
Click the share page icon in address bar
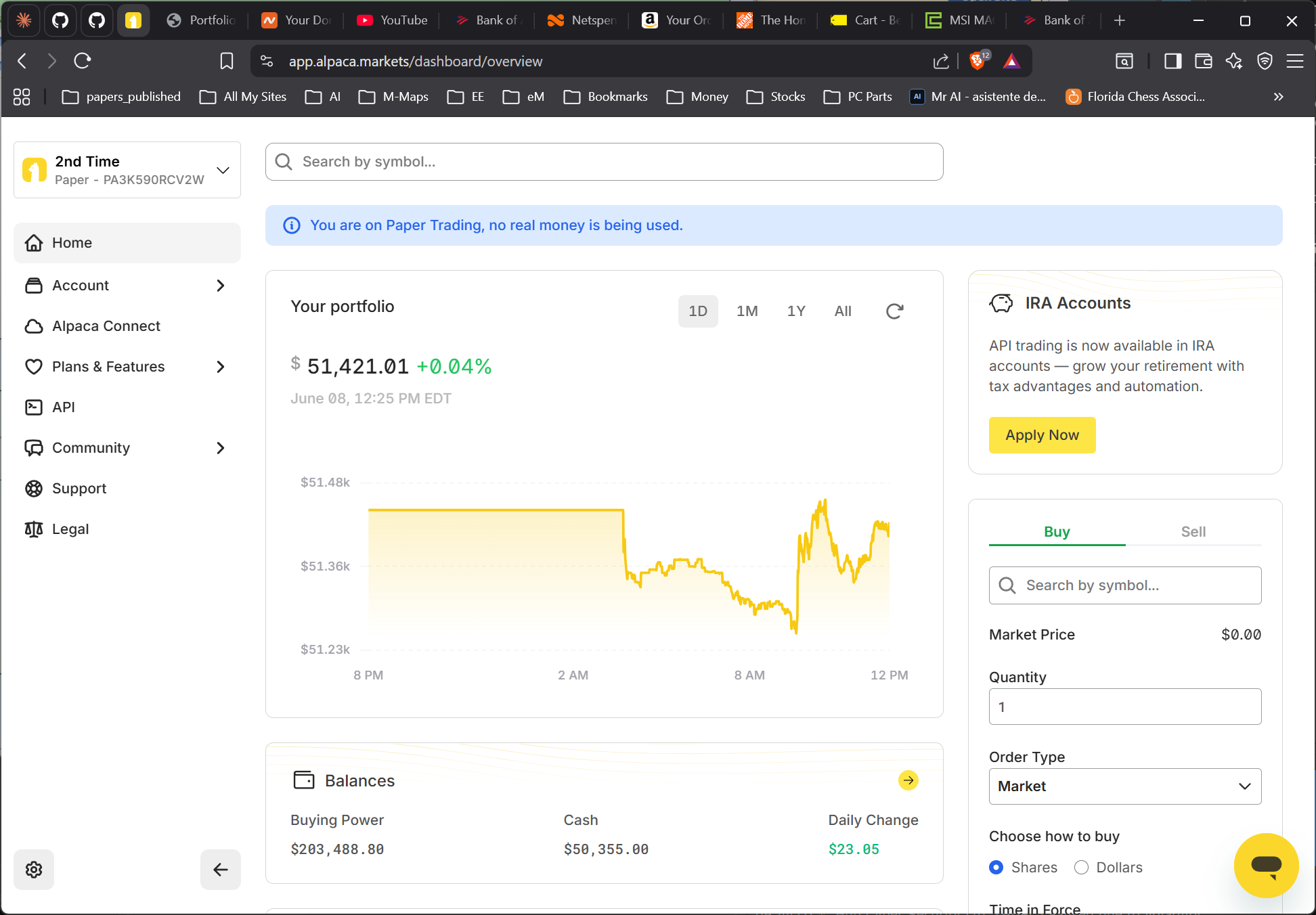(941, 62)
